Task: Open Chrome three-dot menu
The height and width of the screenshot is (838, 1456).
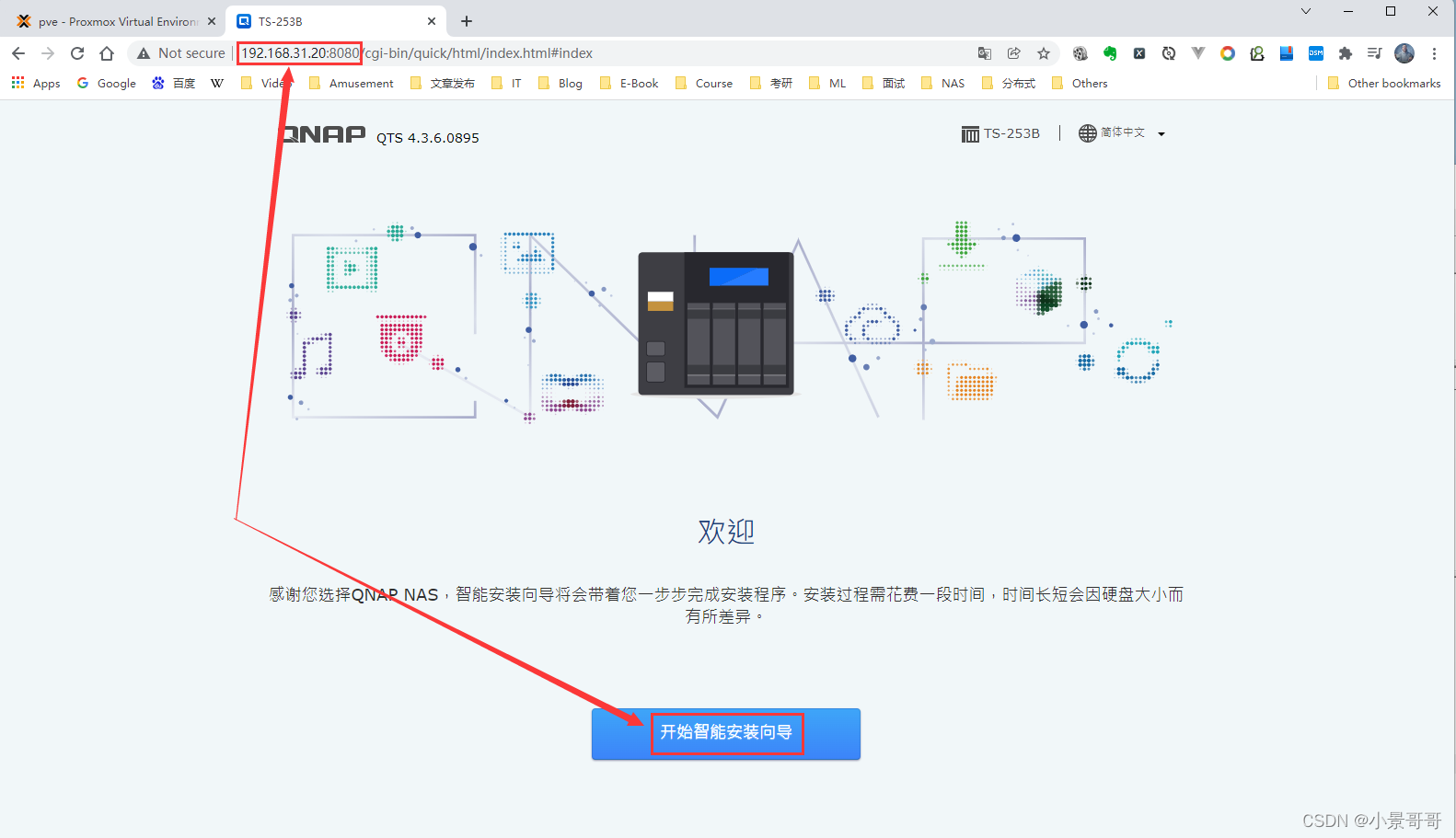Action: click(x=1434, y=53)
